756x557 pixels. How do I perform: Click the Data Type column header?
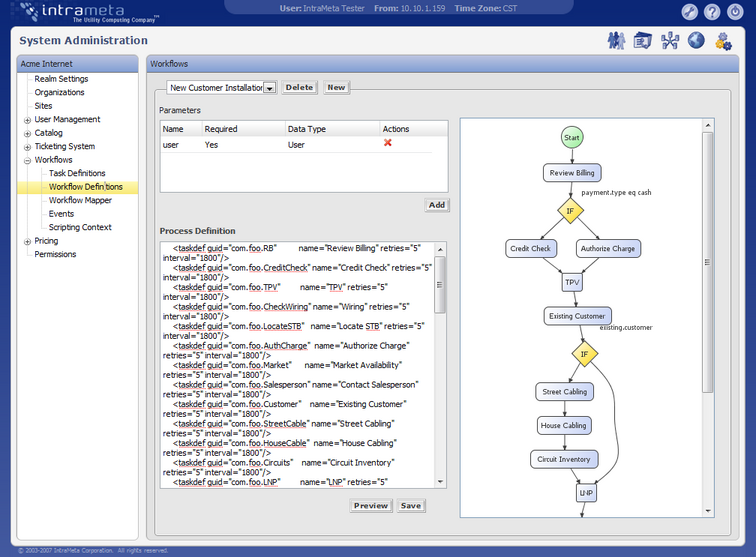click(332, 129)
